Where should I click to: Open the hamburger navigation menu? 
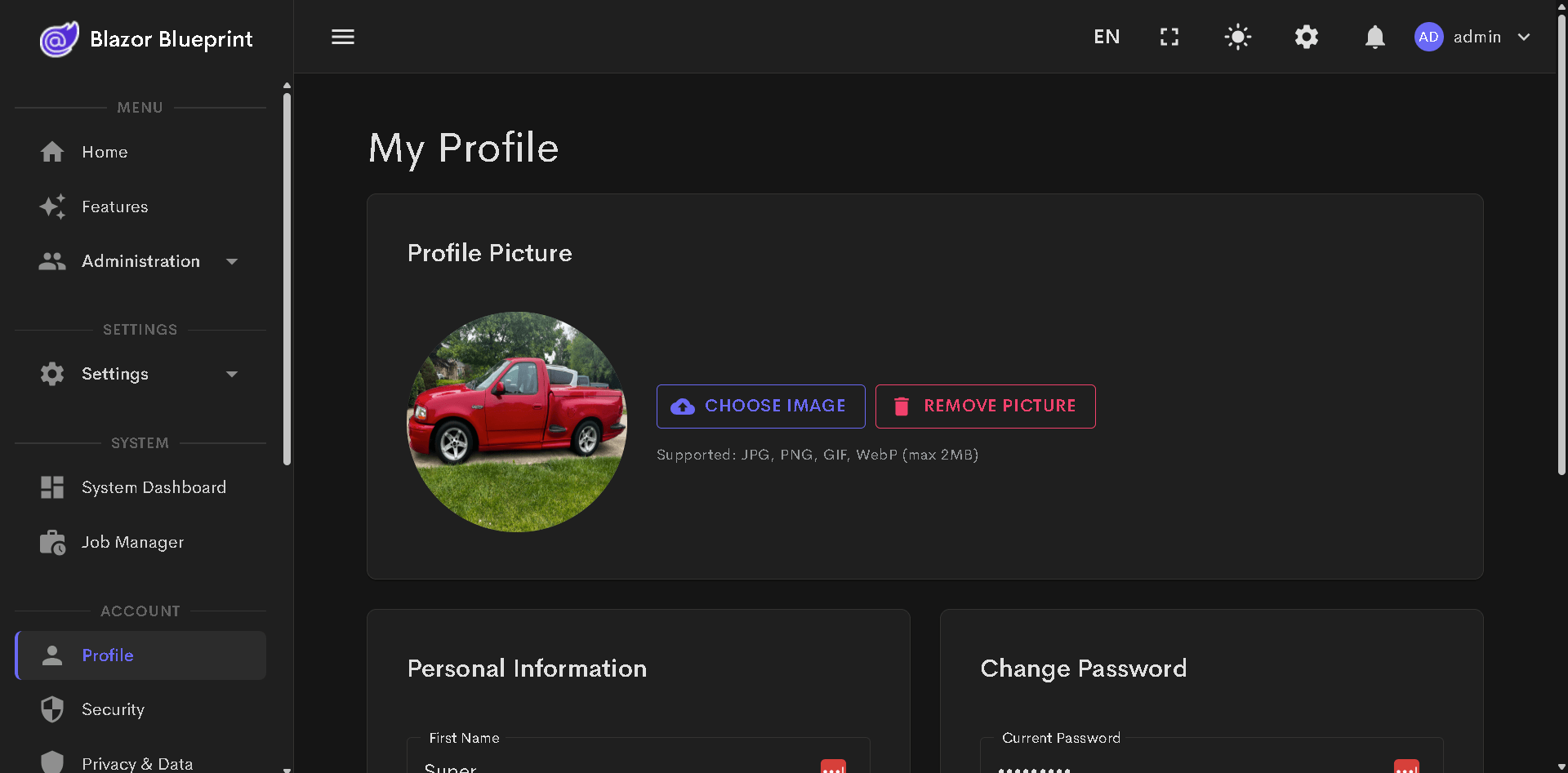342,37
